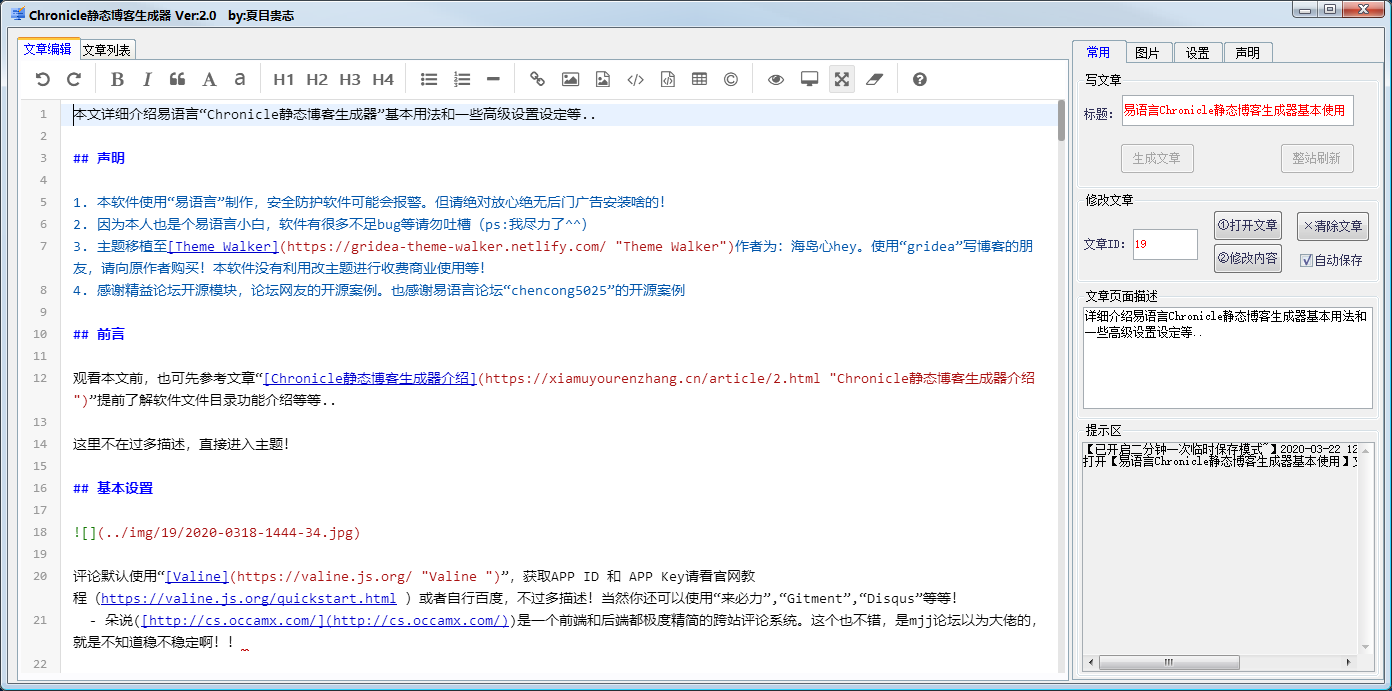Click the [http://cs.occamx.com/] link on line 21
Screen dimensions: 1392x691
pos(232,620)
